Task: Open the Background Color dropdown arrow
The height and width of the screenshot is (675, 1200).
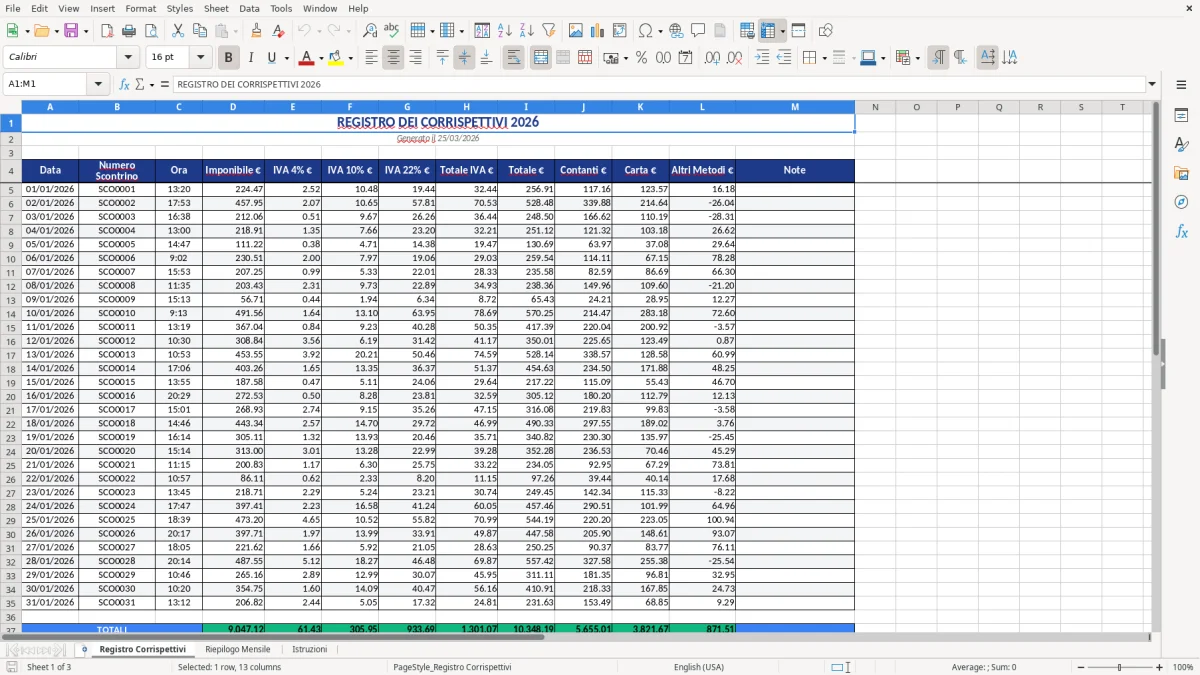Action: click(350, 58)
